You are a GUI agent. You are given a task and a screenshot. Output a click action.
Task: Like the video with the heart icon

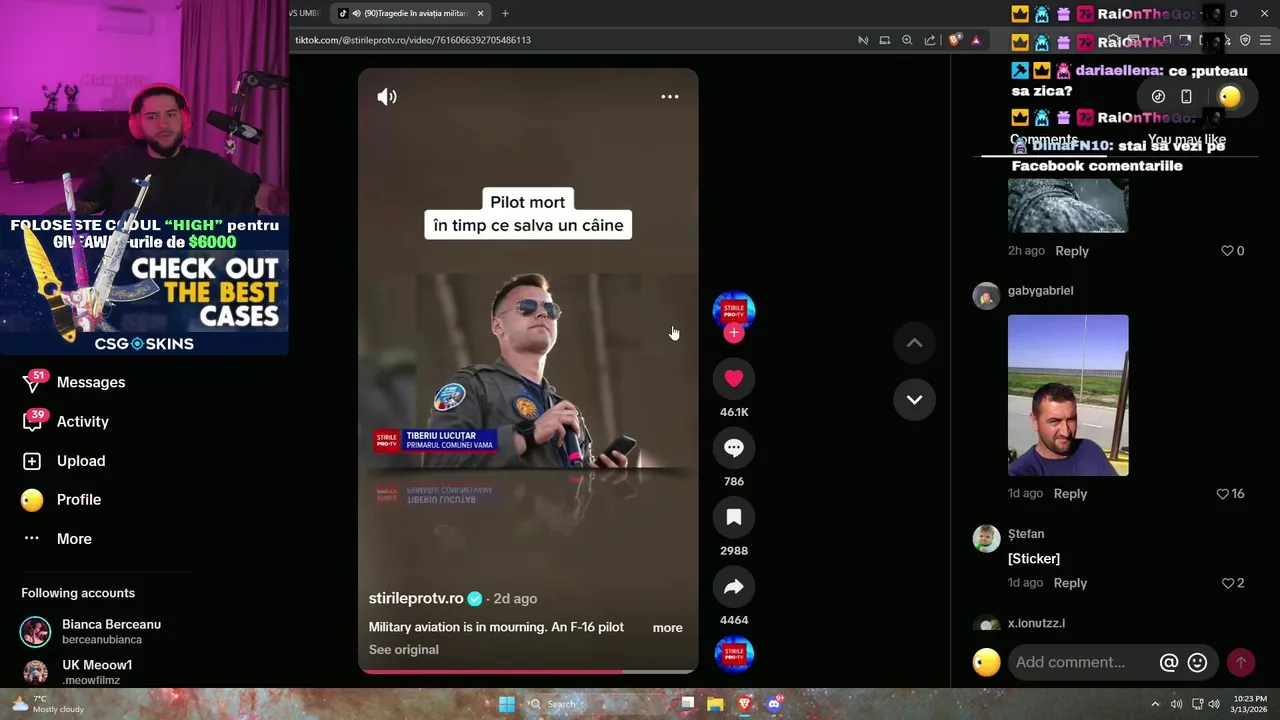coord(734,378)
